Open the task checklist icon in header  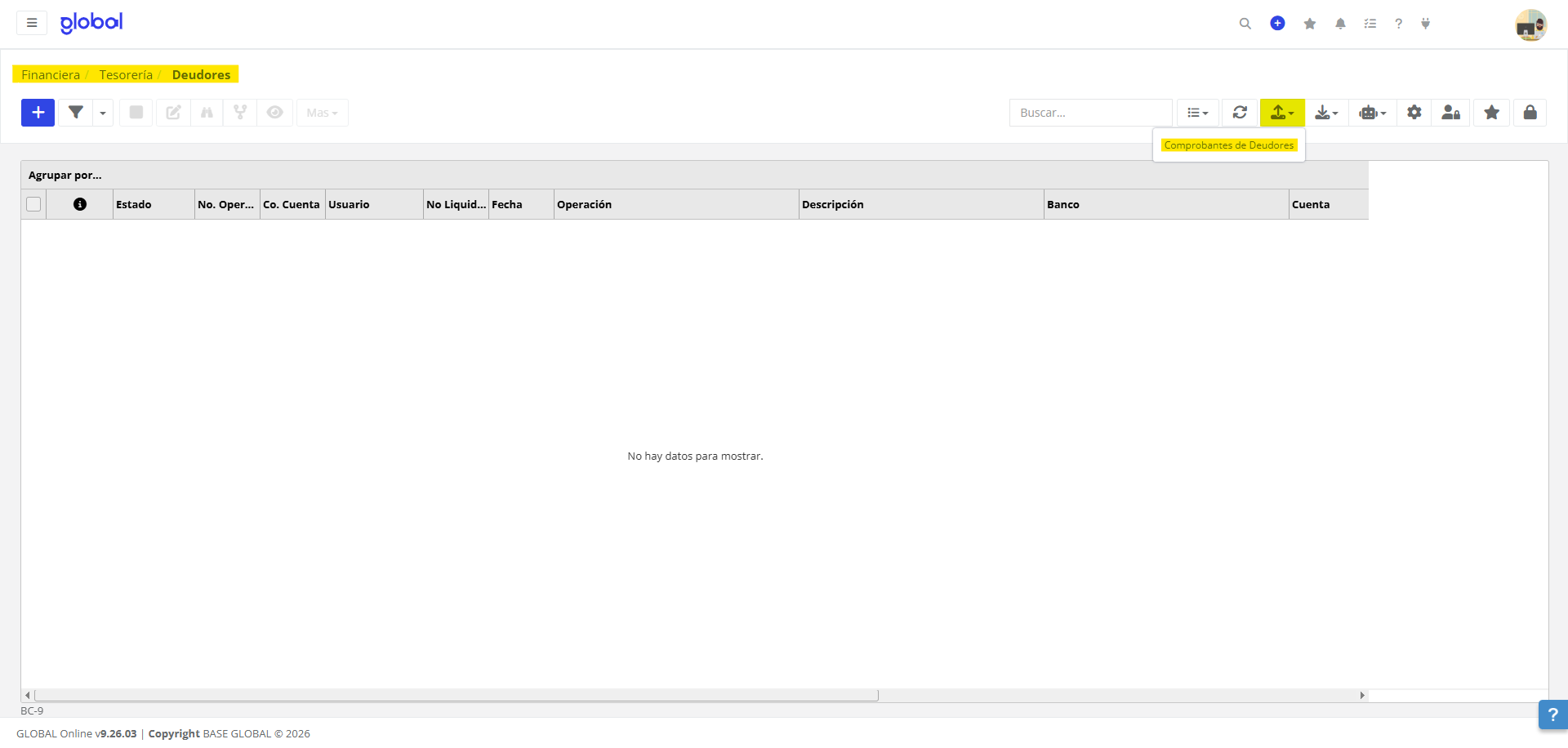point(1370,24)
